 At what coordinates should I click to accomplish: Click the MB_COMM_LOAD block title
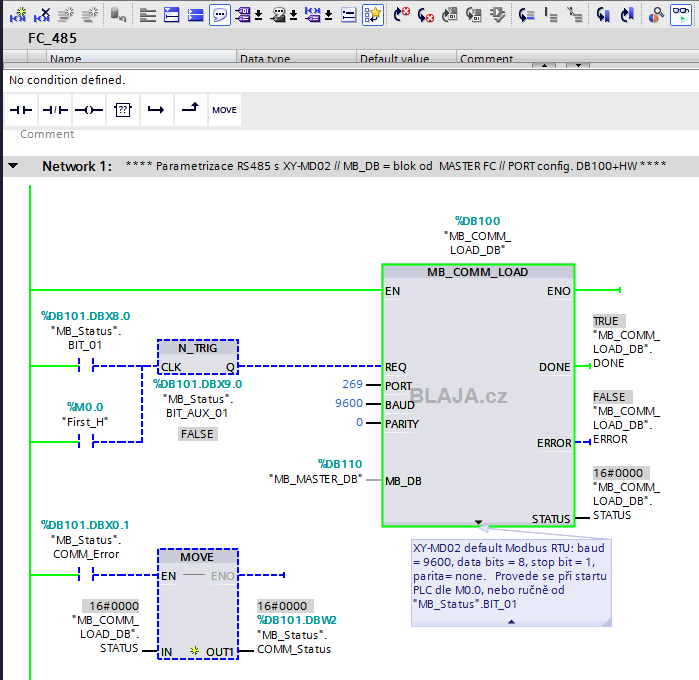(478, 272)
